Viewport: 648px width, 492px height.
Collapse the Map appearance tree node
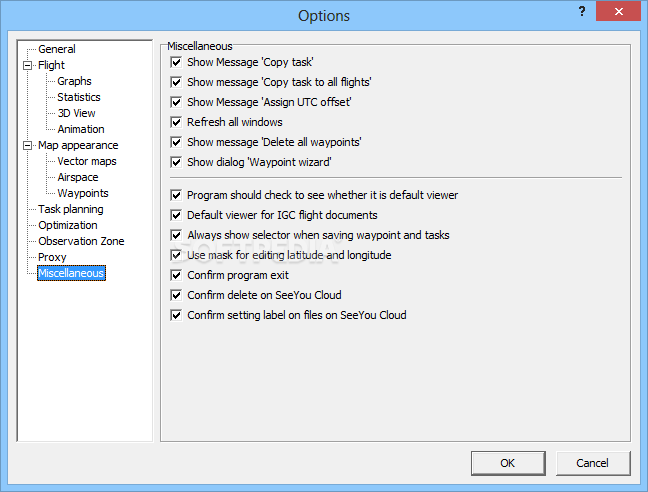[28, 145]
